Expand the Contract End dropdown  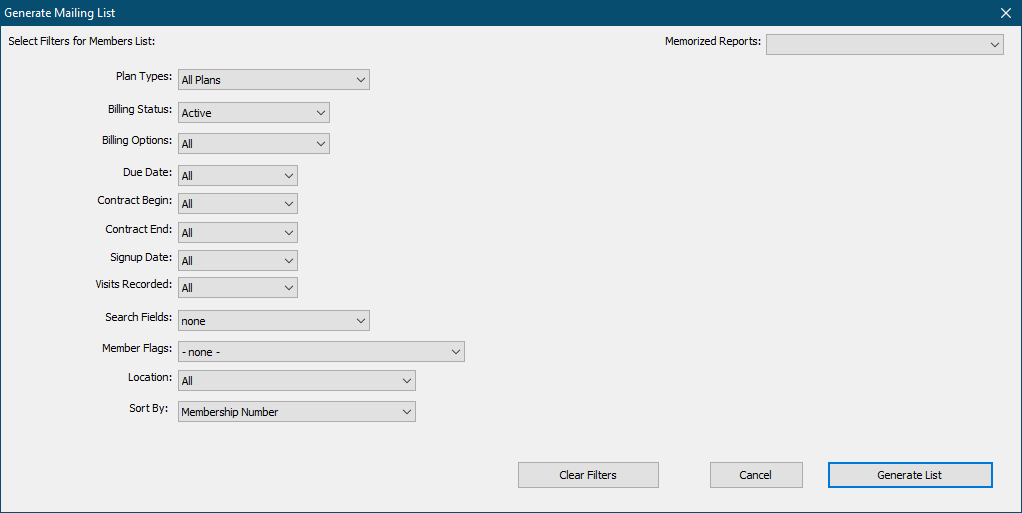[237, 233]
